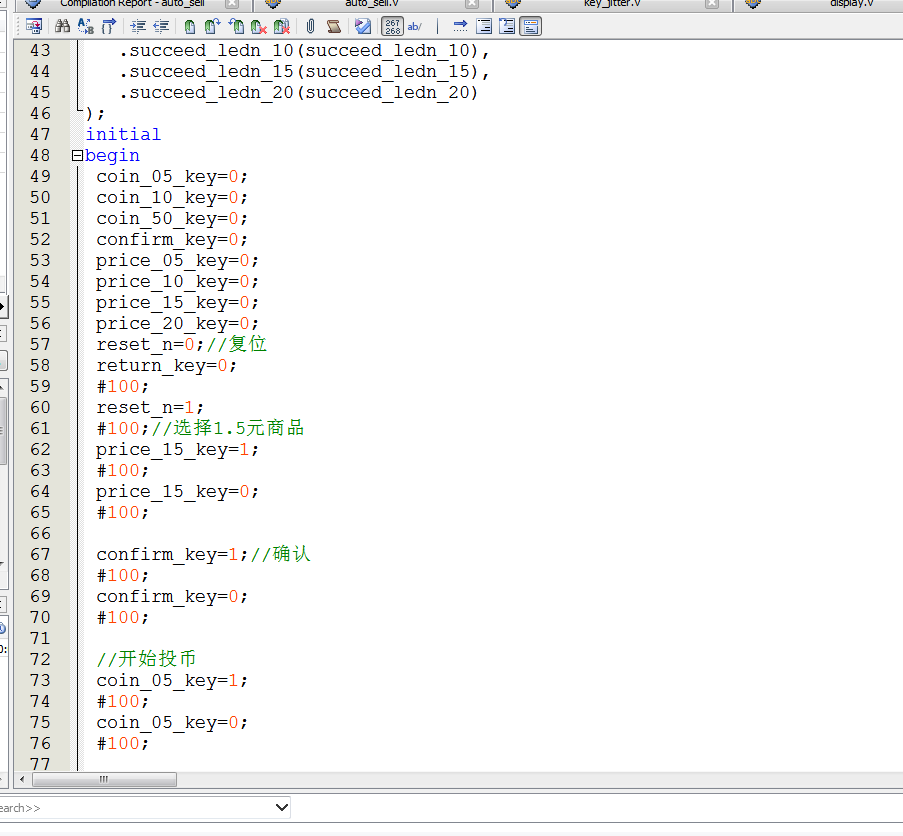Click on 'price_15_key=1;' at line 62
The image size is (903, 836).
pos(177,450)
